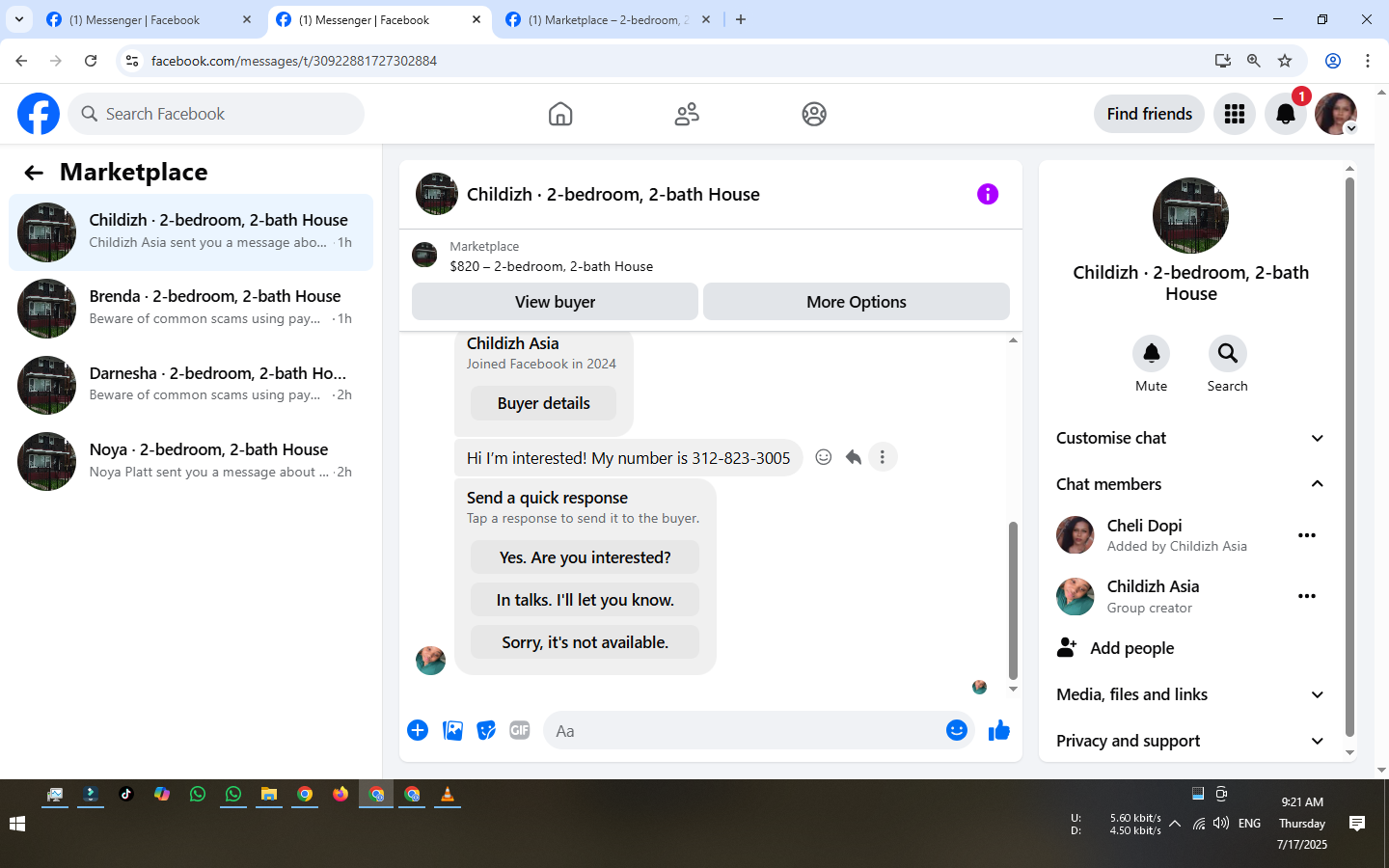Image resolution: width=1389 pixels, height=868 pixels.
Task: React to the phone number message with the emoji icon
Action: point(824,457)
